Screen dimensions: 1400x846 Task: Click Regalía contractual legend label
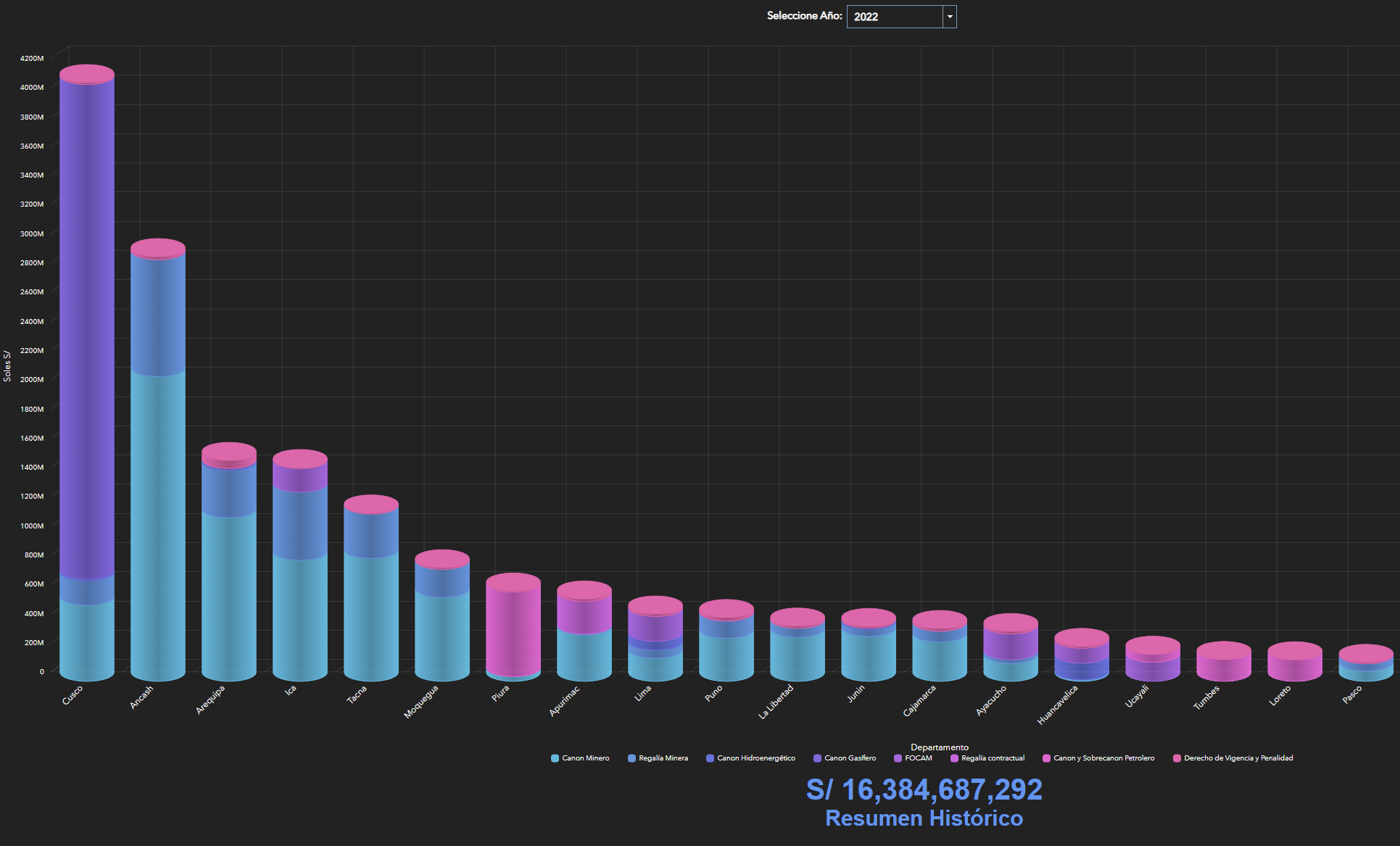pyautogui.click(x=993, y=758)
